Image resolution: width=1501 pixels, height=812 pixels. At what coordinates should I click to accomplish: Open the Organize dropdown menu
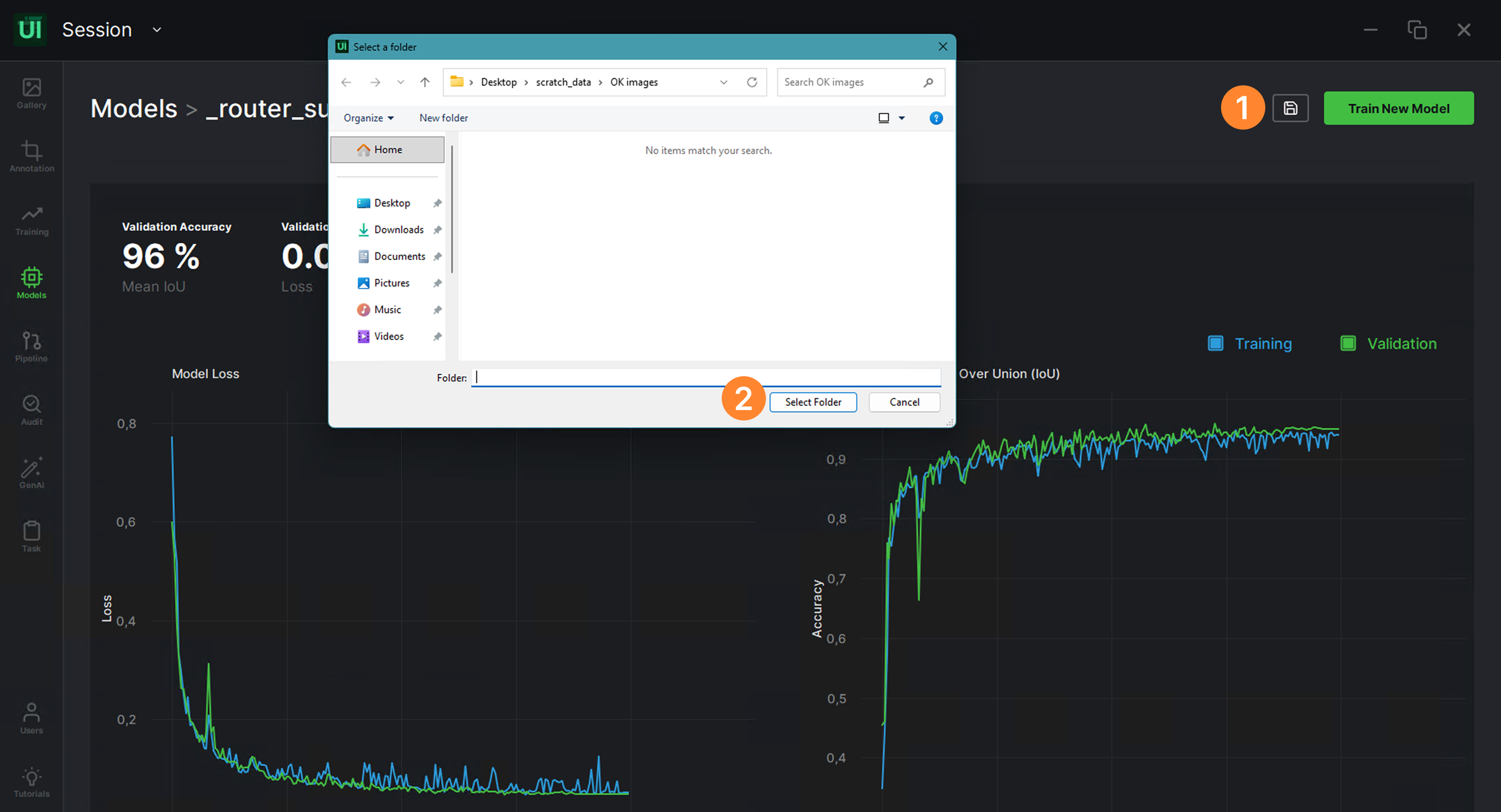[x=368, y=118]
